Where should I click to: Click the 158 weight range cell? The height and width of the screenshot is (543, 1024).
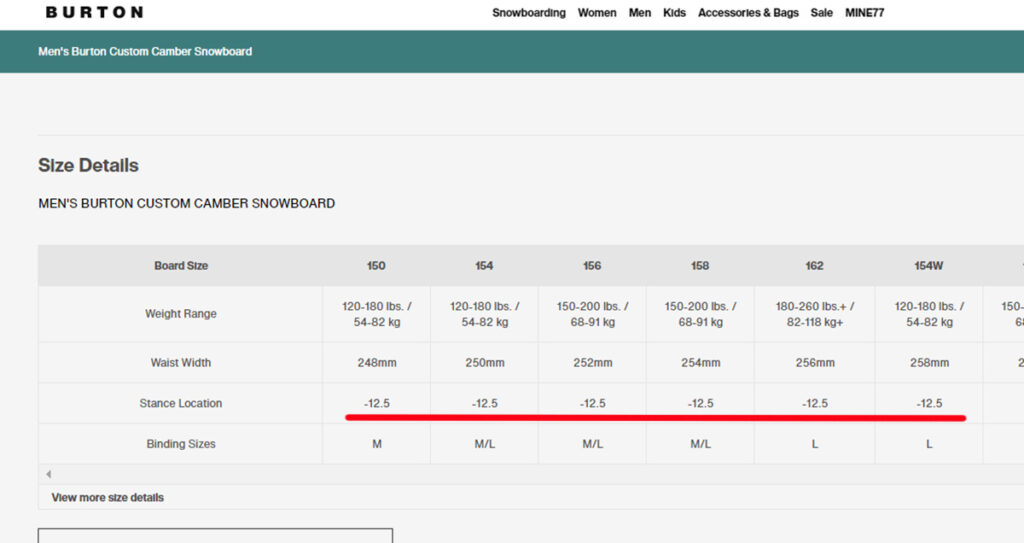coord(700,314)
